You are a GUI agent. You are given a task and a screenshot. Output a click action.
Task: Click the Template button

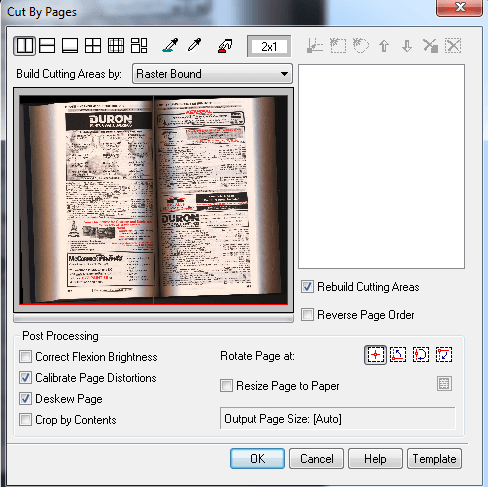434,459
